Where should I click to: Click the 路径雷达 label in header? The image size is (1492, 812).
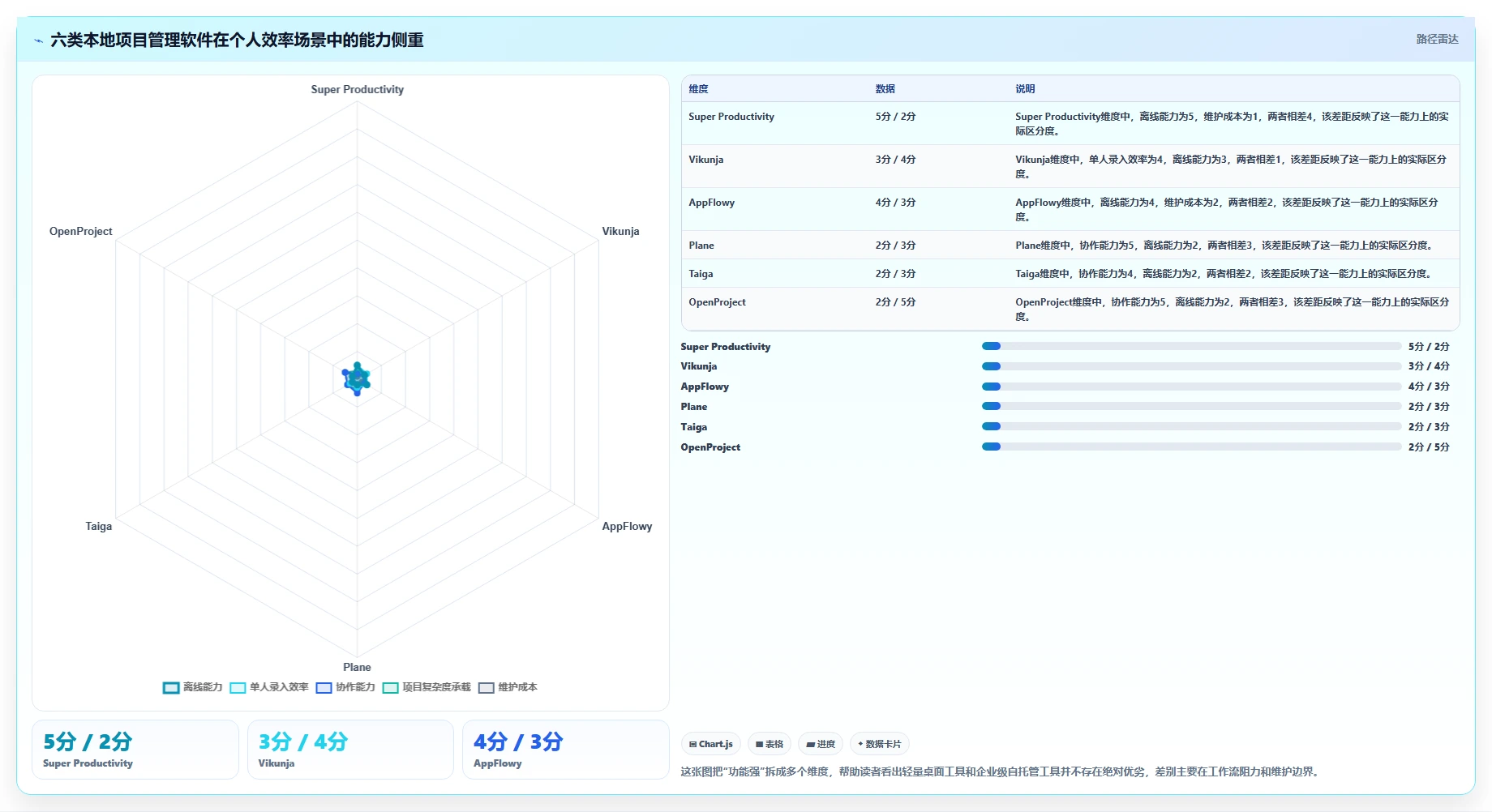click(x=1437, y=39)
